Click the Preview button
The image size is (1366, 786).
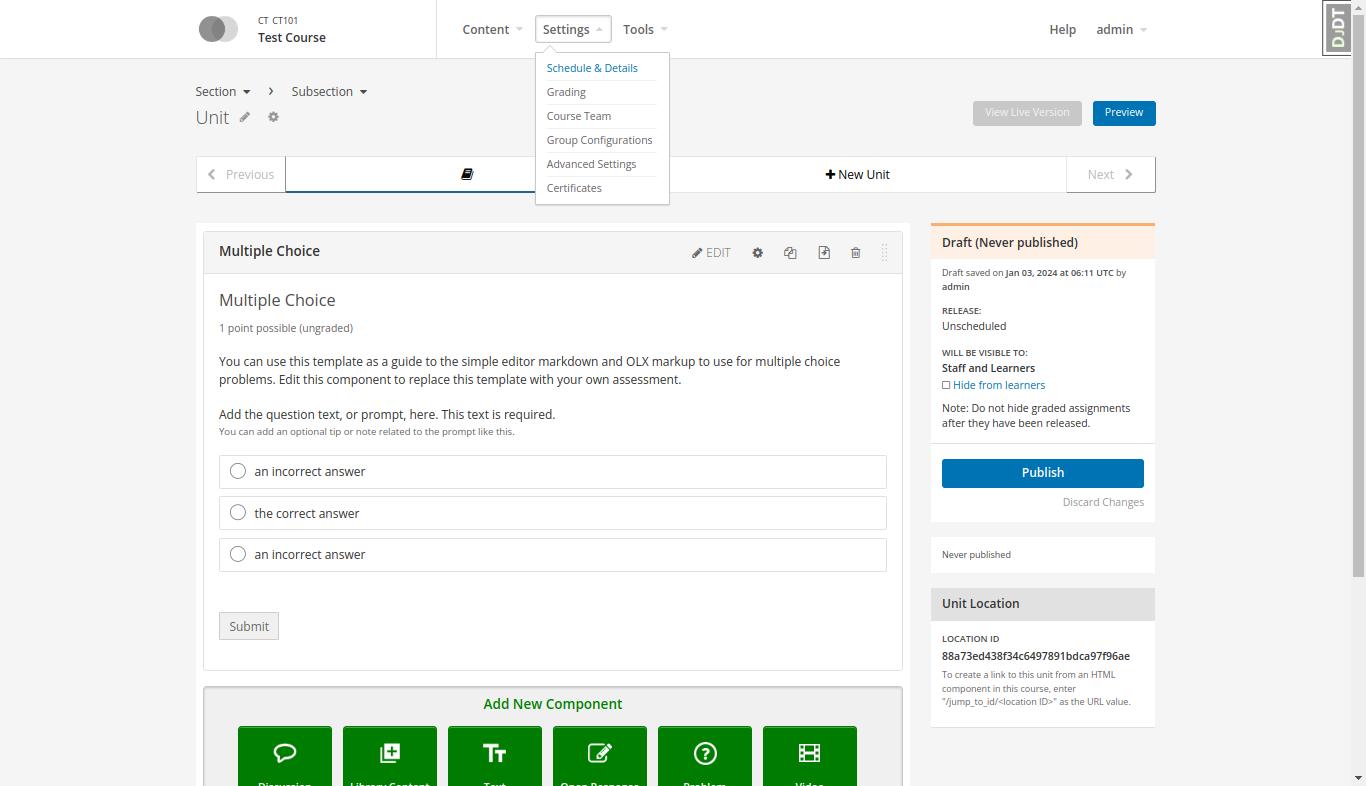tap(1124, 113)
